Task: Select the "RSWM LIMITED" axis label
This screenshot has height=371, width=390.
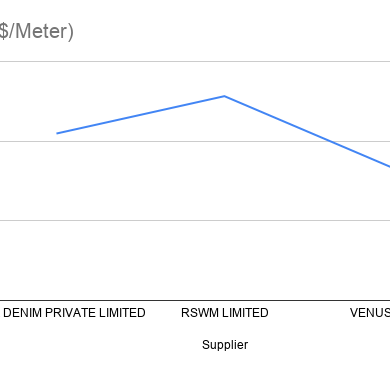Action: (x=225, y=313)
